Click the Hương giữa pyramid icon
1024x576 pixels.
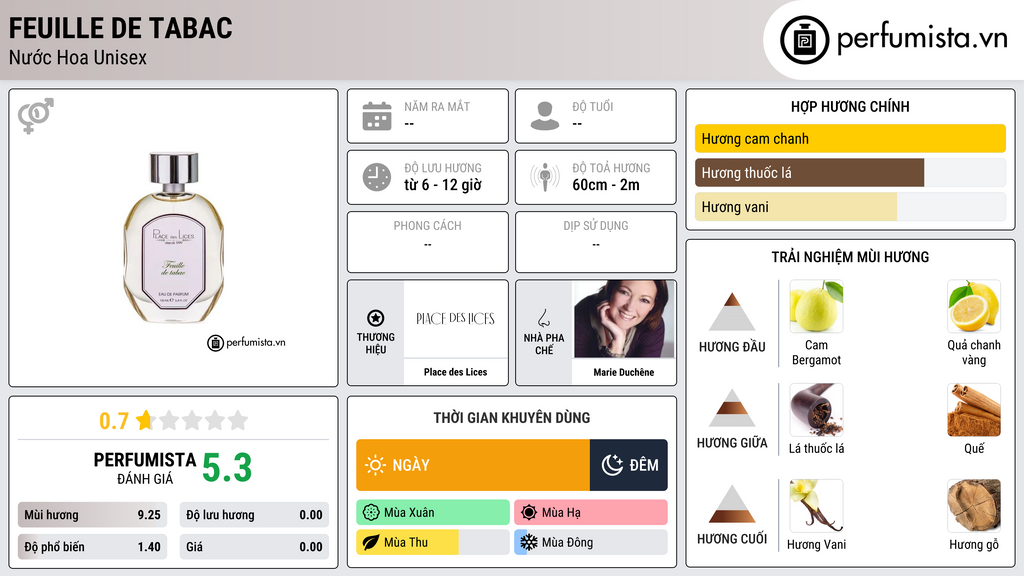tap(732, 408)
